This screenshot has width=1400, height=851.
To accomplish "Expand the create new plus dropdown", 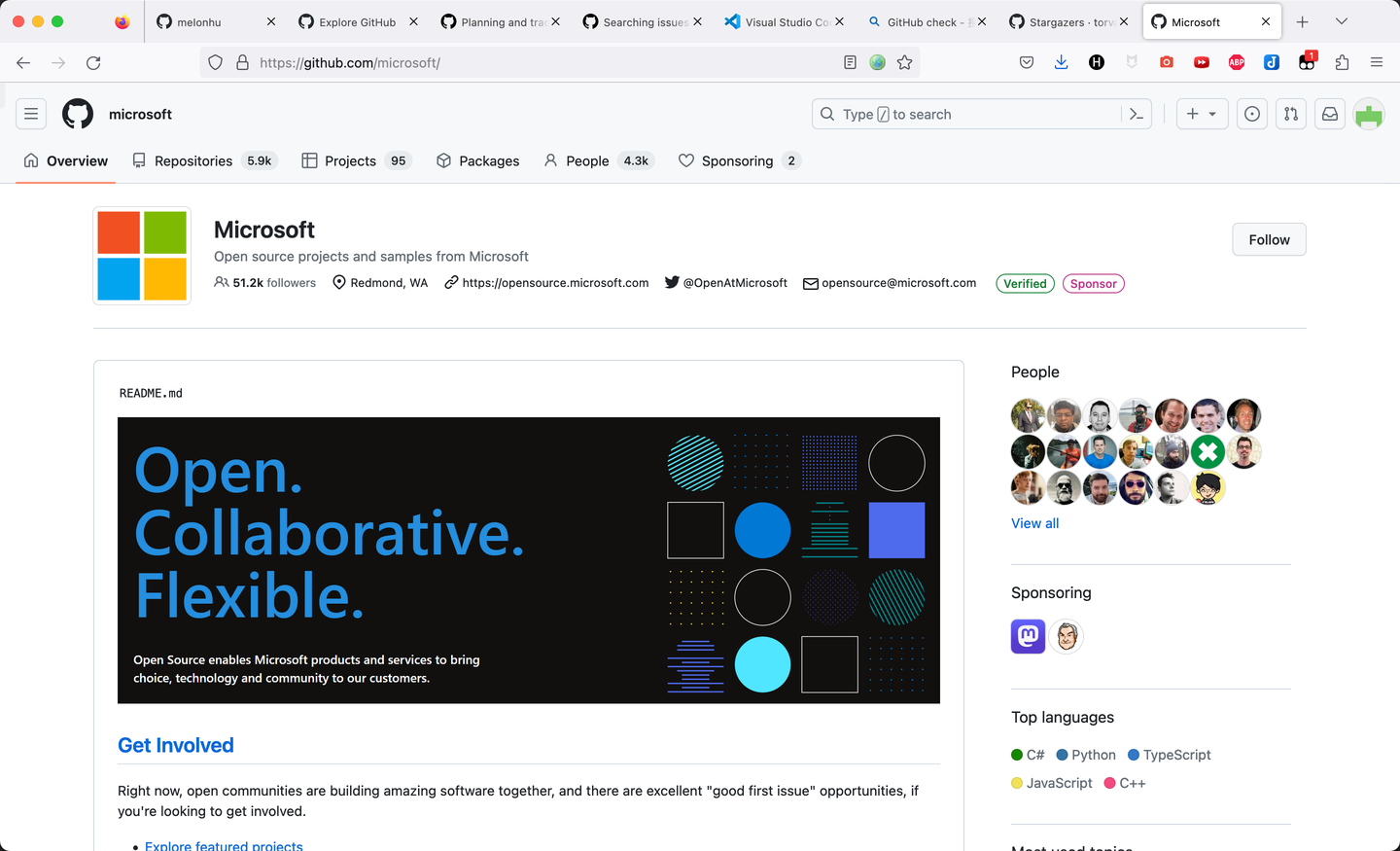I will (x=1202, y=114).
